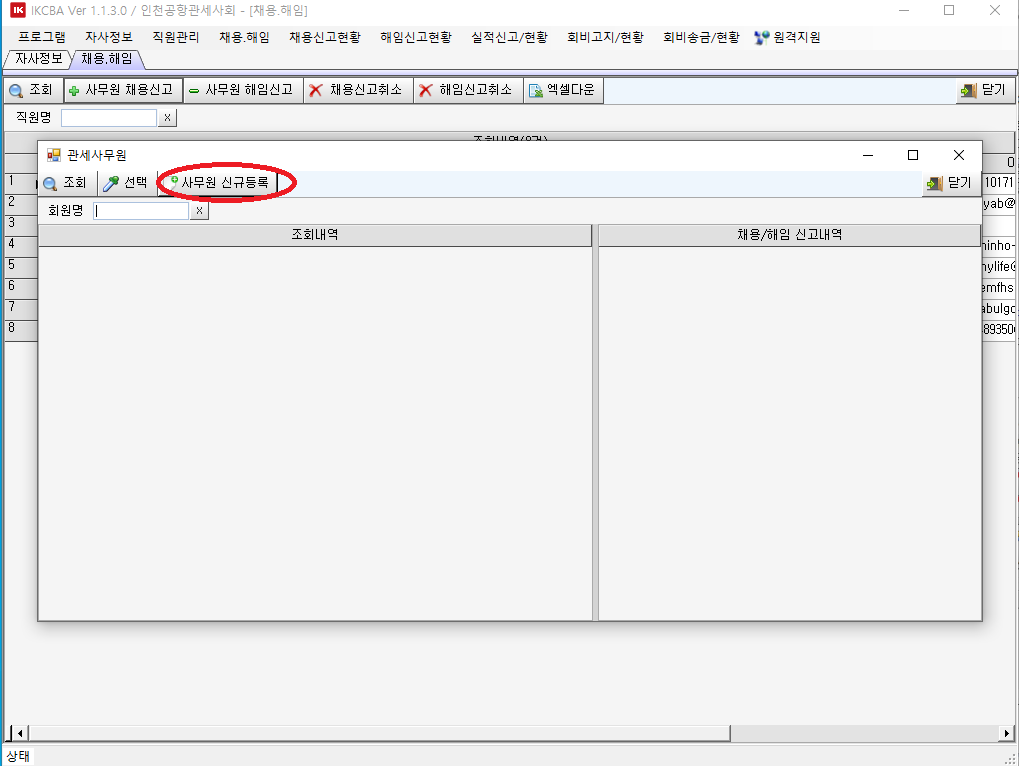Image resolution: width=1019 pixels, height=766 pixels.
Task: Click 선택 button in dialog toolbar
Action: tap(126, 183)
